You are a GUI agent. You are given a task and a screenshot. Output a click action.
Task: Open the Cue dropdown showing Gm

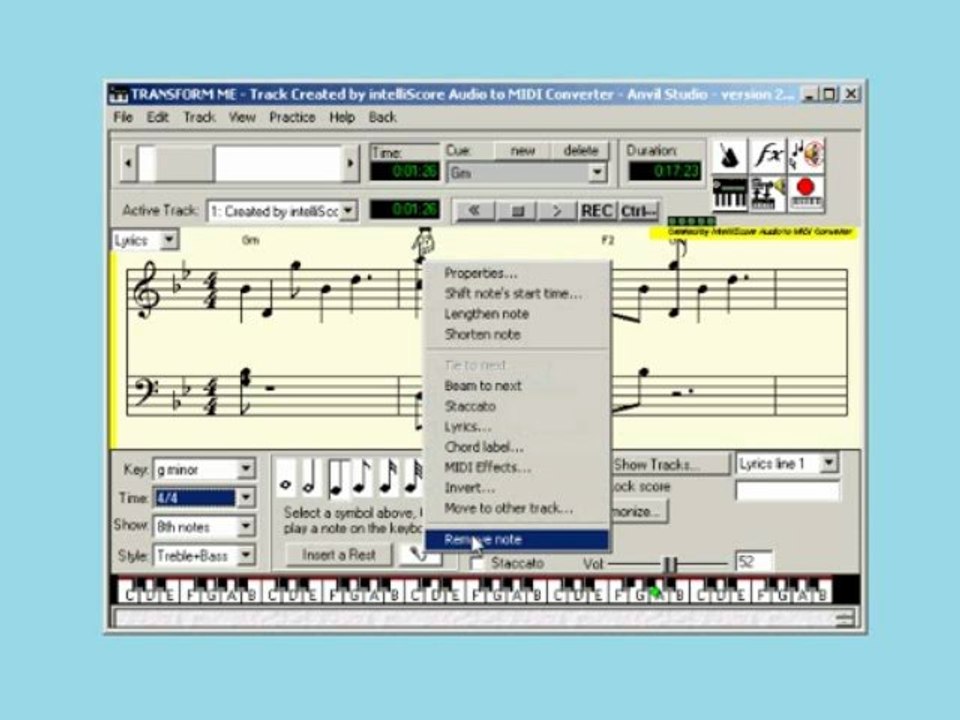tap(596, 173)
